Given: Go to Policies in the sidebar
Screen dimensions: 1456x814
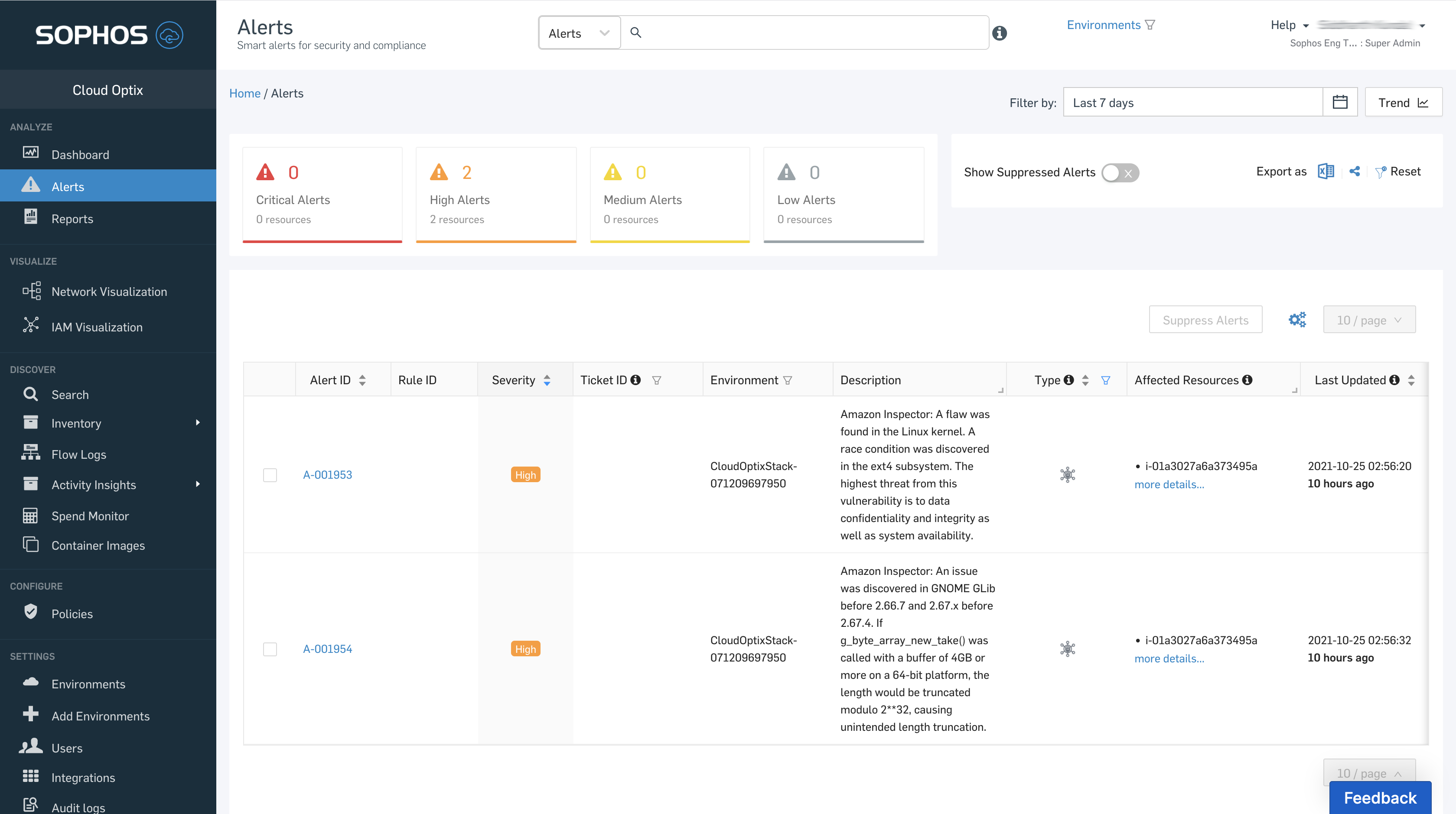Looking at the screenshot, I should pyautogui.click(x=72, y=613).
